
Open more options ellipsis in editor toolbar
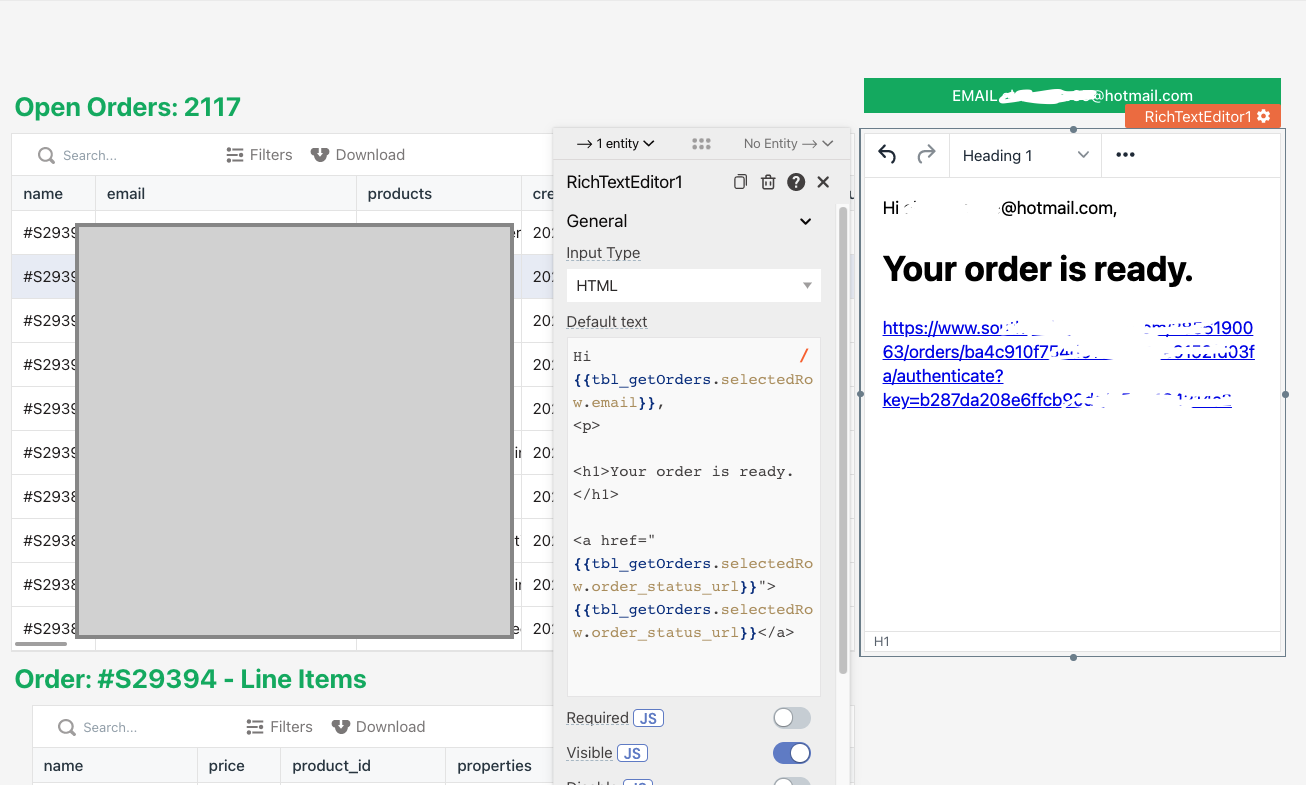tap(1125, 155)
